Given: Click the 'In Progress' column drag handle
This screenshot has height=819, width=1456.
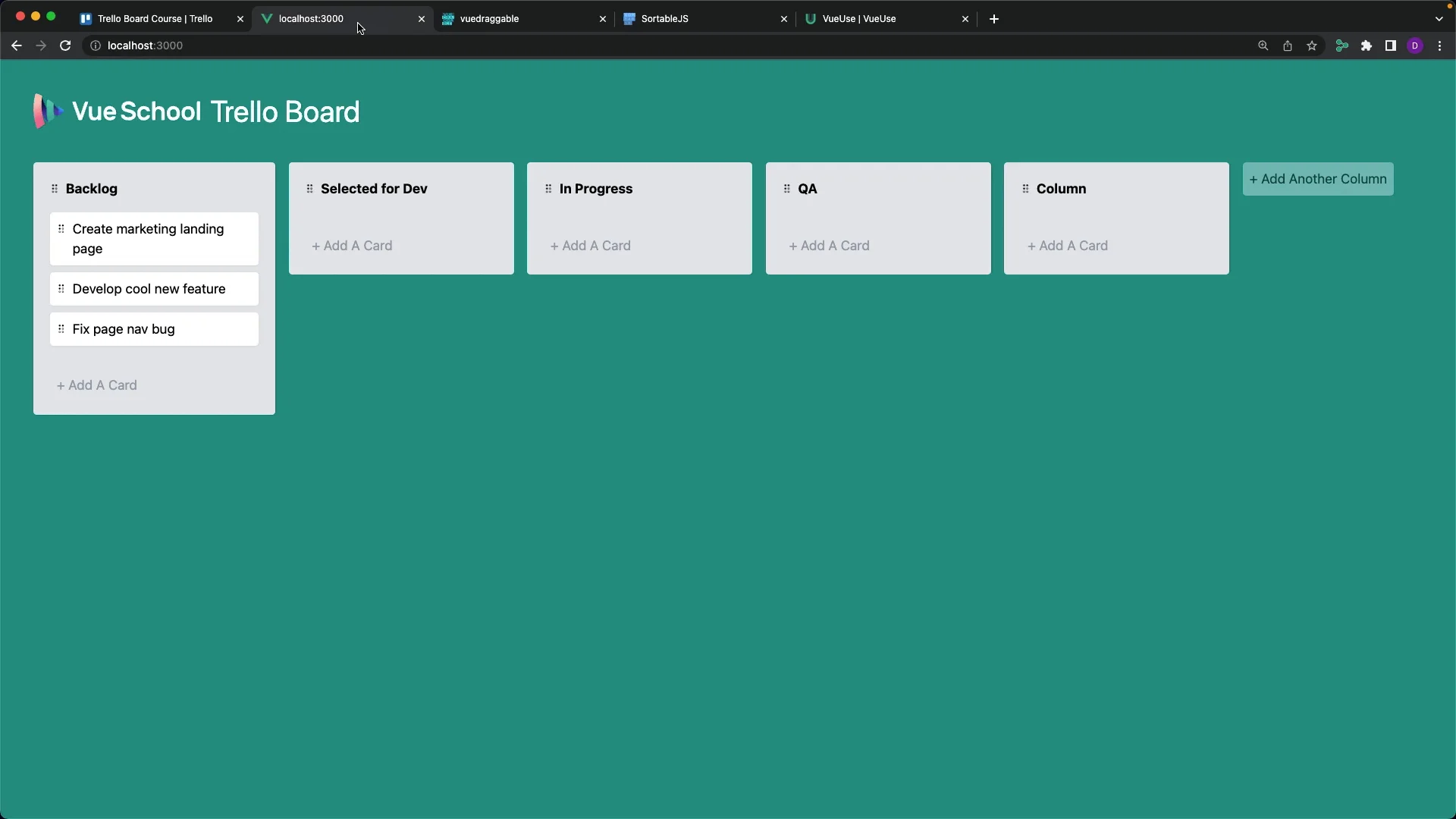Looking at the screenshot, I should [548, 189].
